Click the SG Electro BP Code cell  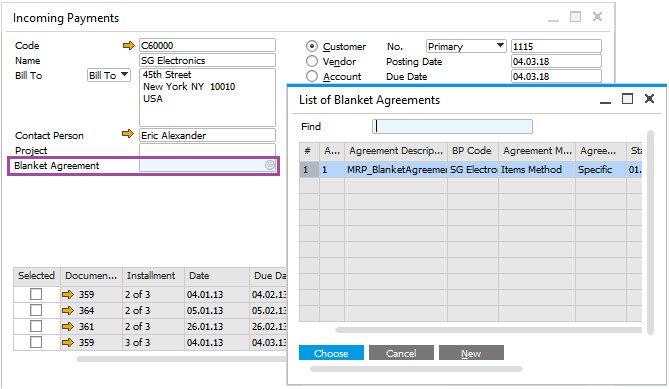[473, 170]
